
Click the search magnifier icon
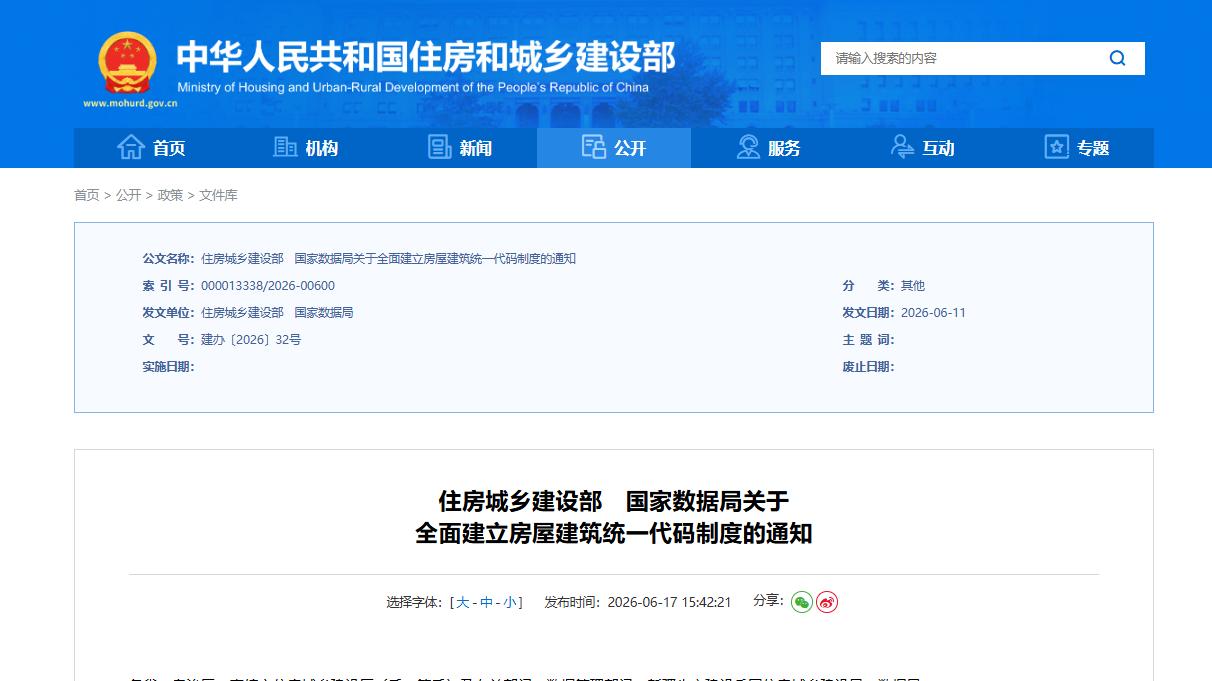pos(1117,58)
